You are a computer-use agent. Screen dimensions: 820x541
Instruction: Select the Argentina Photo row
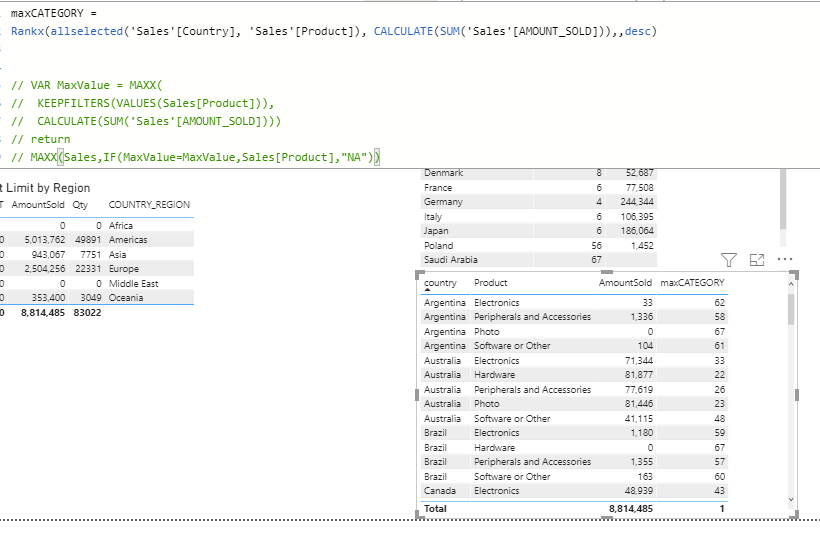click(x=574, y=332)
